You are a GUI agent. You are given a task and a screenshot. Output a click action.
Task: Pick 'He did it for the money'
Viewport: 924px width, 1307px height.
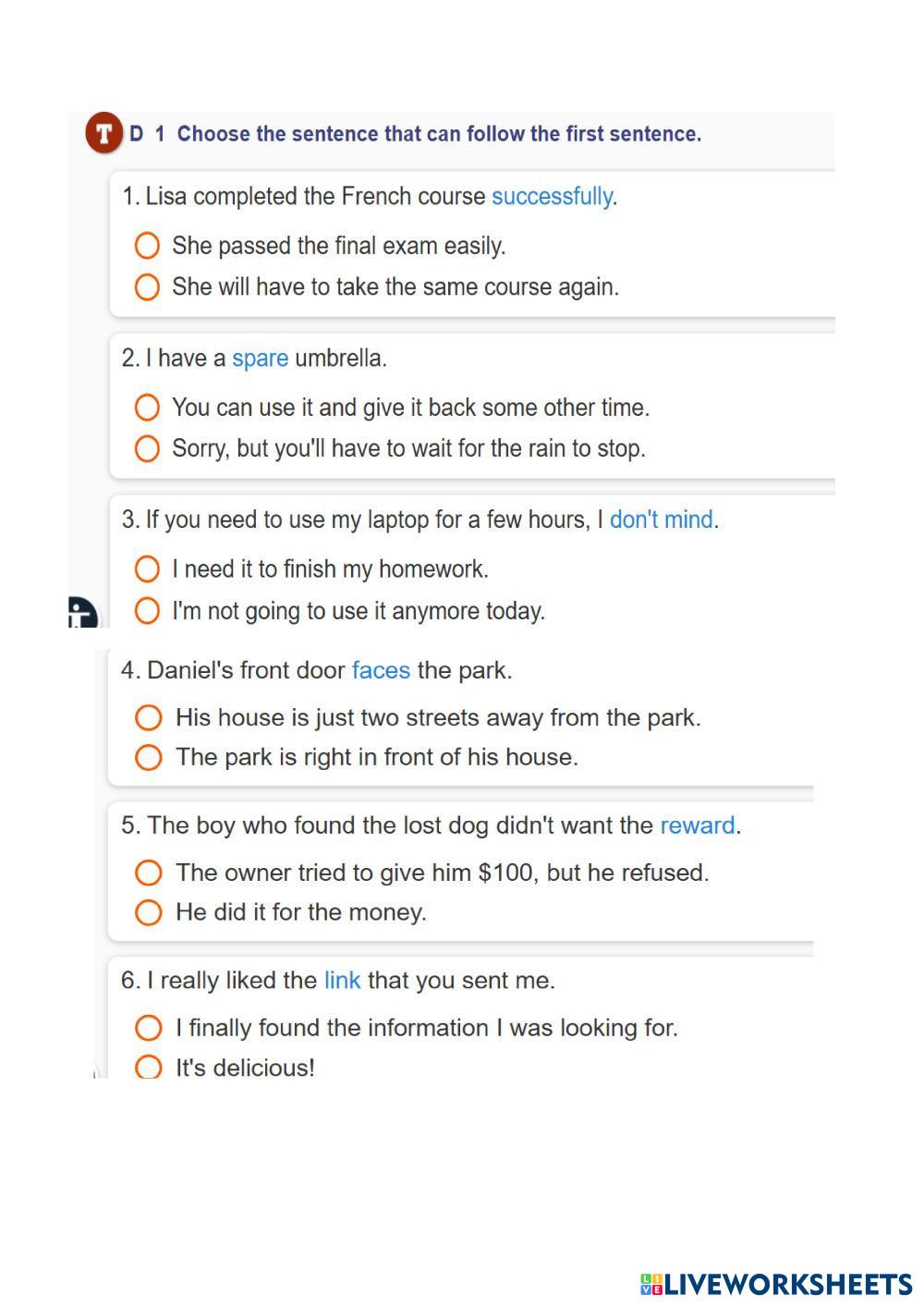pyautogui.click(x=148, y=912)
